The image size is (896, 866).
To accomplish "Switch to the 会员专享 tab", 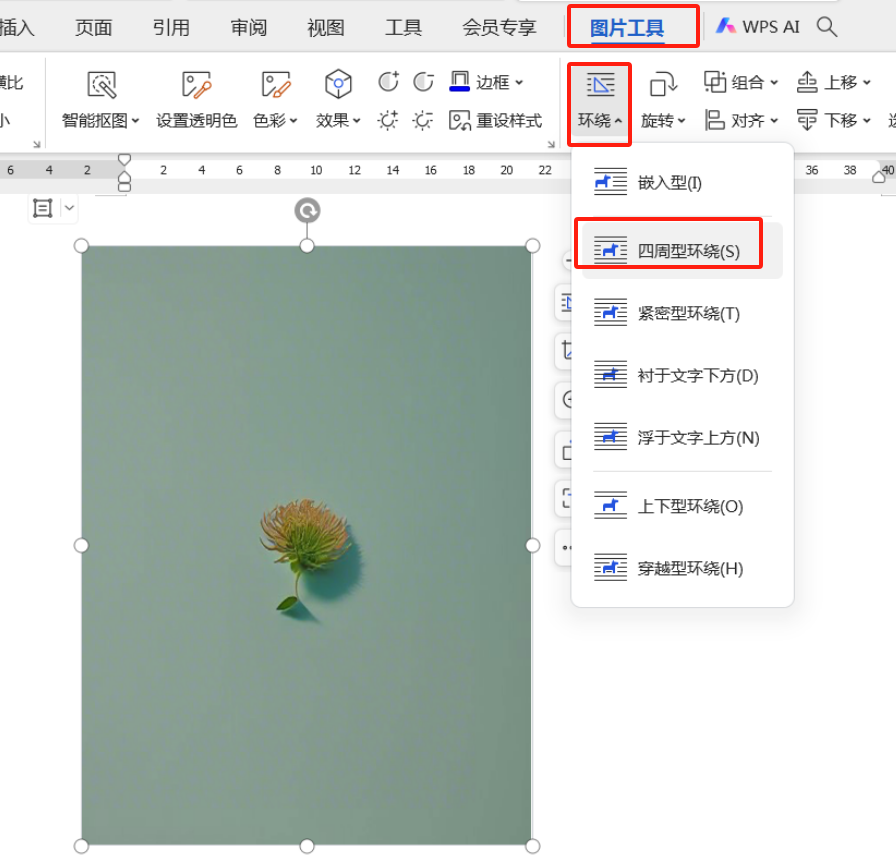I will (x=499, y=27).
